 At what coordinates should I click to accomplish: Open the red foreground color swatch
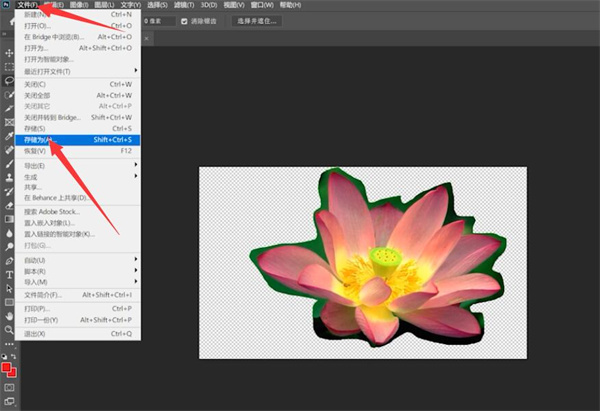coord(7,367)
